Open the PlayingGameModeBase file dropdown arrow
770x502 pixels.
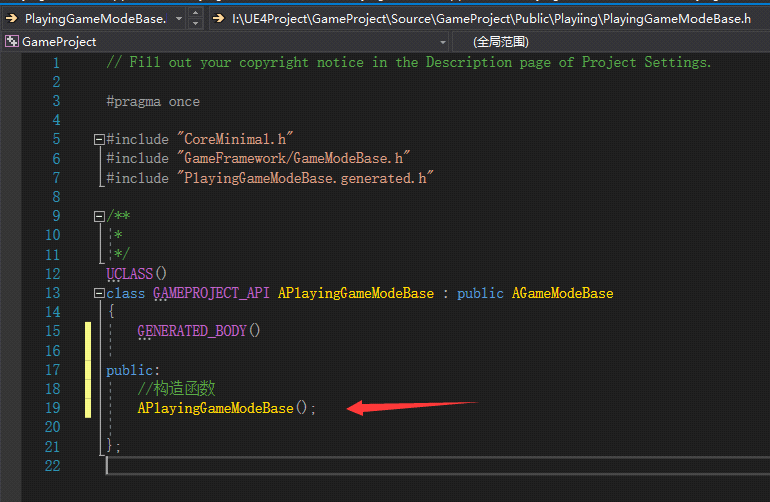[179, 19]
